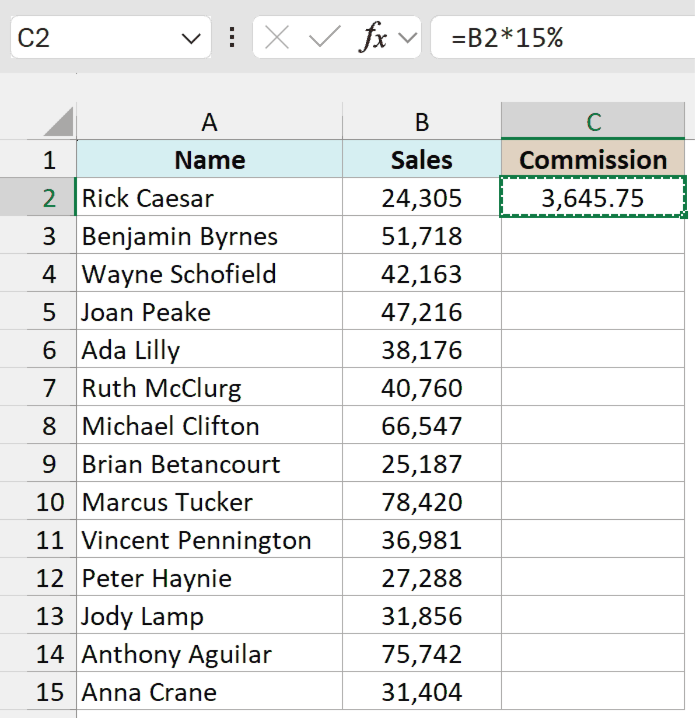This screenshot has height=718, width=695.
Task: Click the Select All corner triangle
Action: (58, 121)
